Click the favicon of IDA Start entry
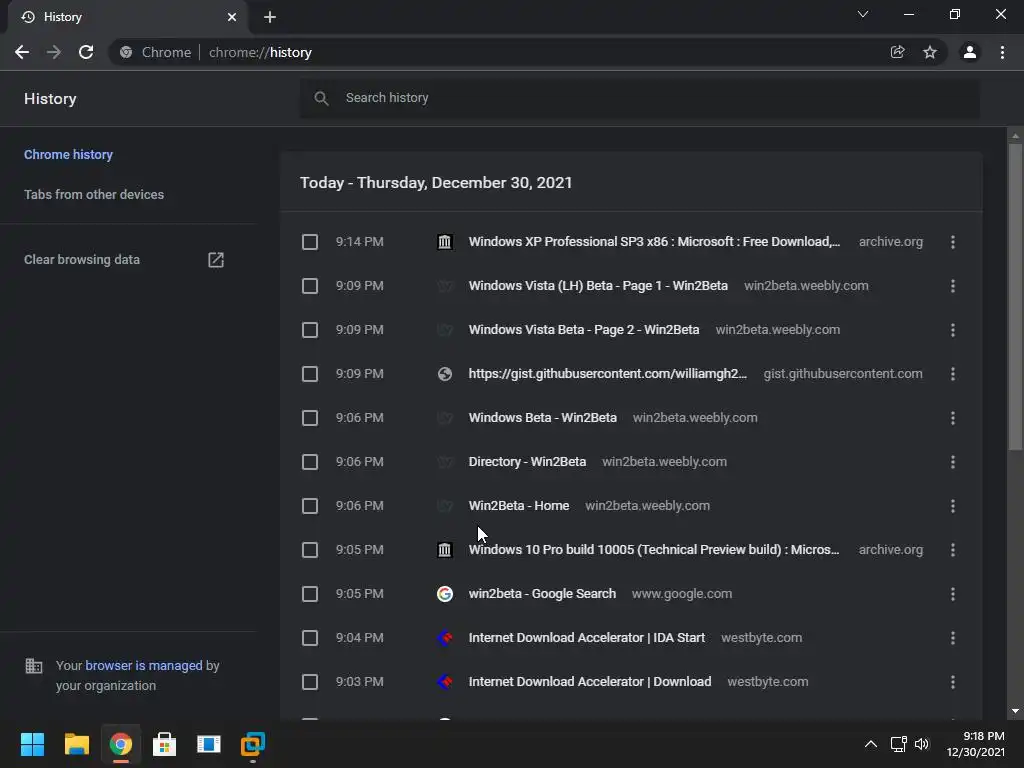The width and height of the screenshot is (1024, 768). 445,638
